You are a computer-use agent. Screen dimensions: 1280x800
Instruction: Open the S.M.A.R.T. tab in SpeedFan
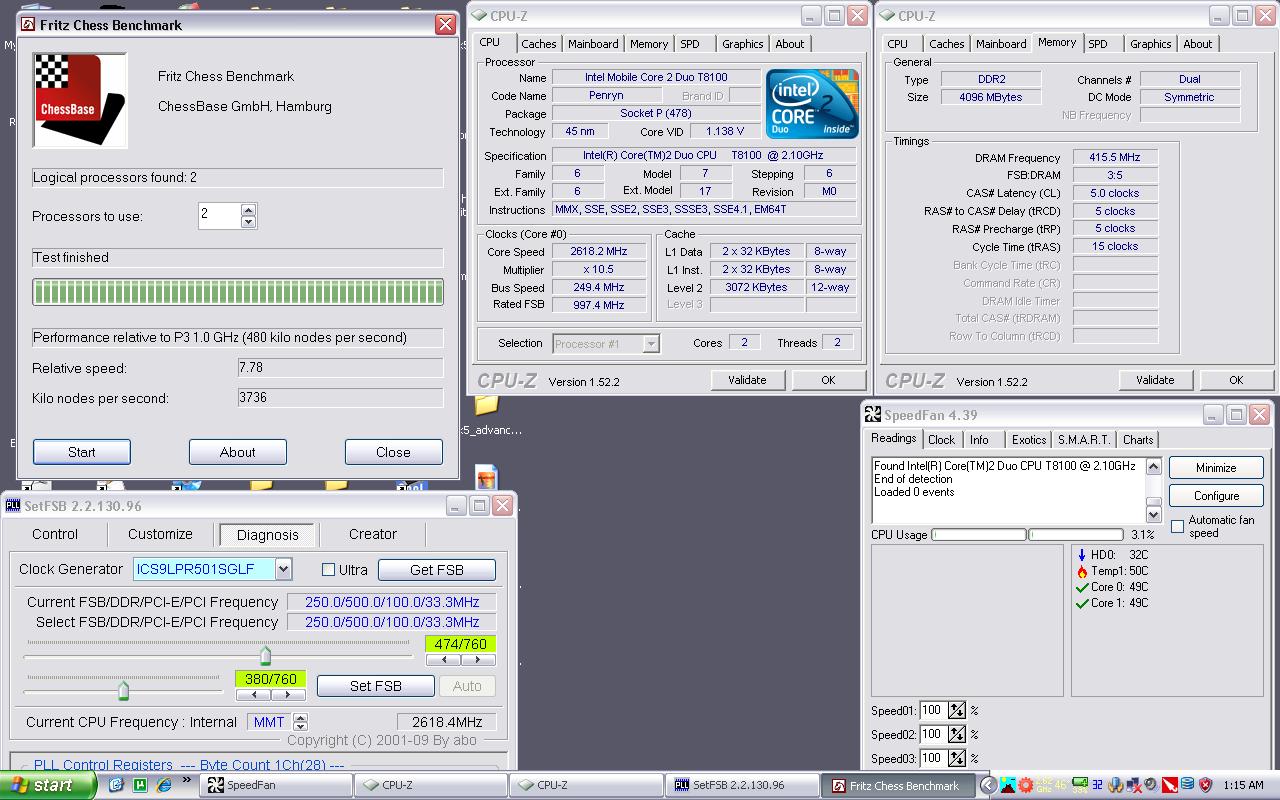point(1084,440)
